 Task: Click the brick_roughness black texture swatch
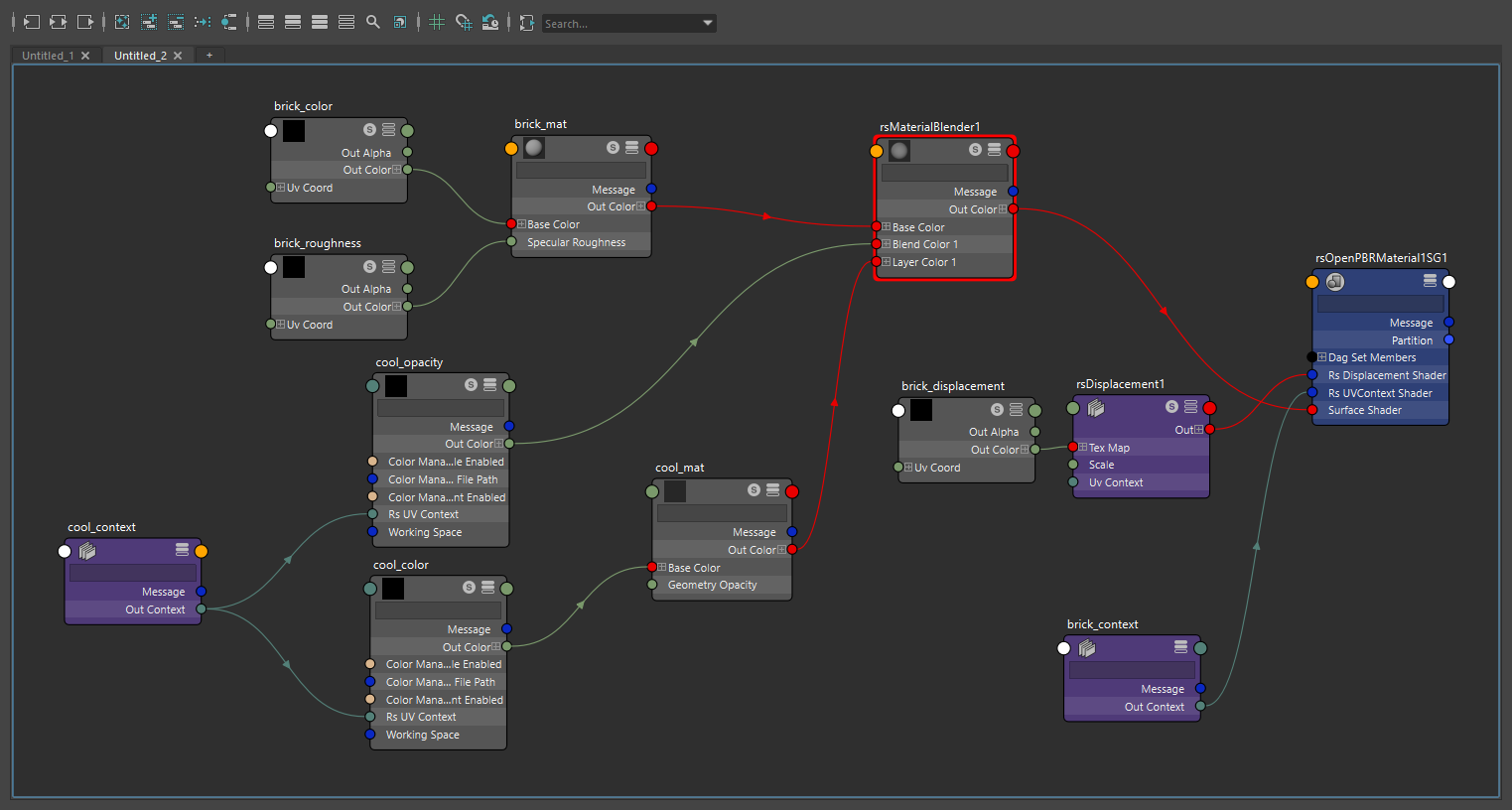[294, 267]
